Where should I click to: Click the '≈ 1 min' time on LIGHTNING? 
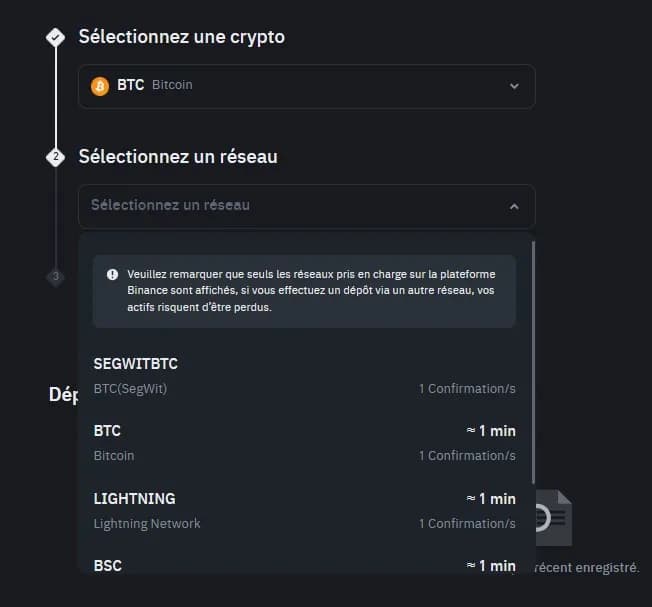click(491, 499)
